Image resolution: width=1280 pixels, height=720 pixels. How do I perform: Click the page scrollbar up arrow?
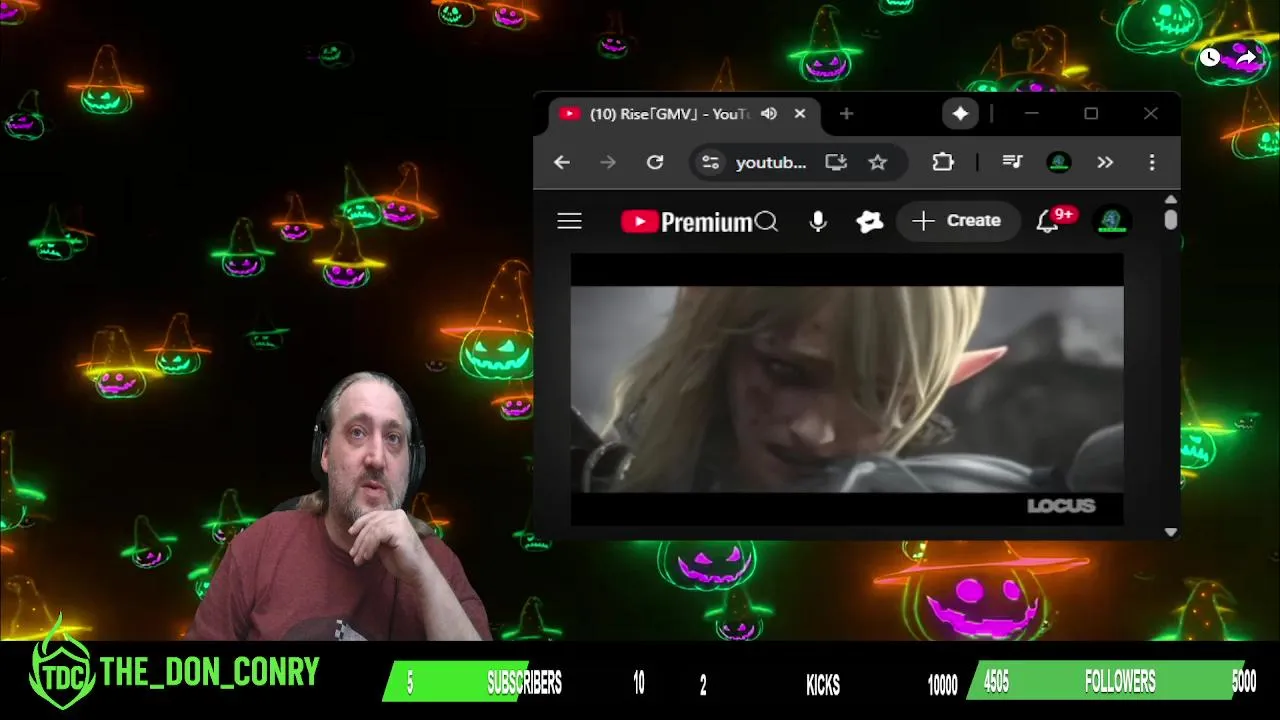pyautogui.click(x=1171, y=199)
